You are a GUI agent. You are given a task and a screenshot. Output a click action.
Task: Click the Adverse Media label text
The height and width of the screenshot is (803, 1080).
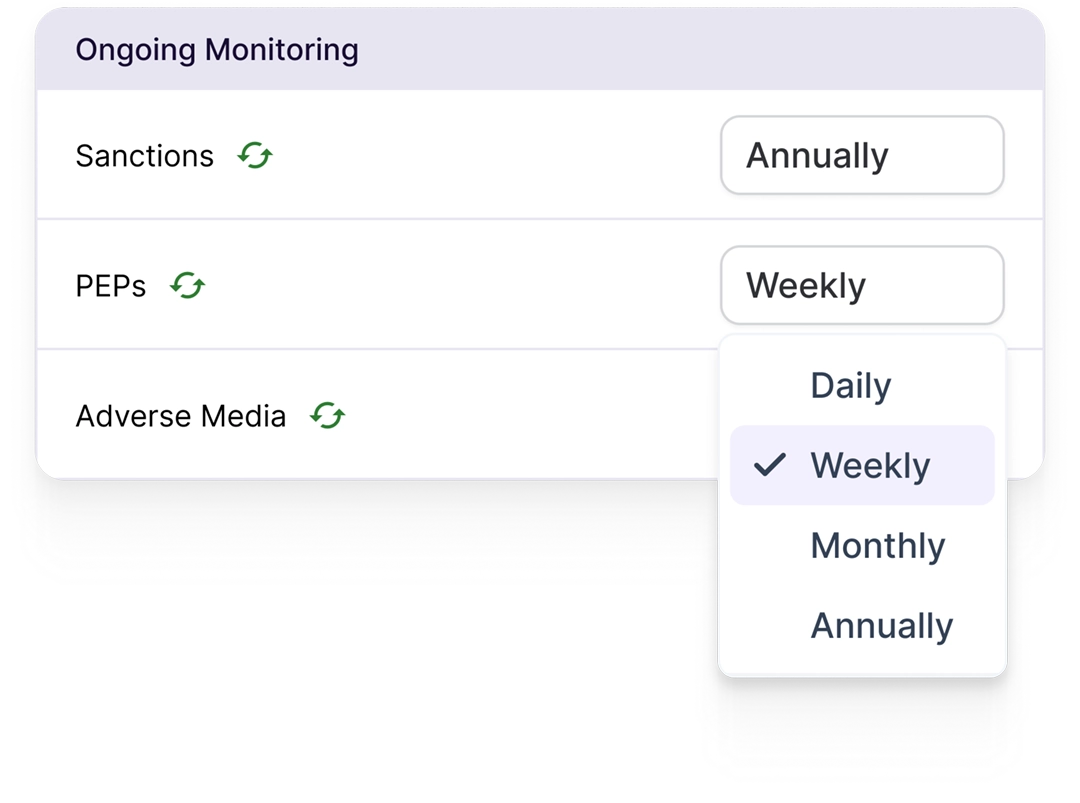click(181, 416)
